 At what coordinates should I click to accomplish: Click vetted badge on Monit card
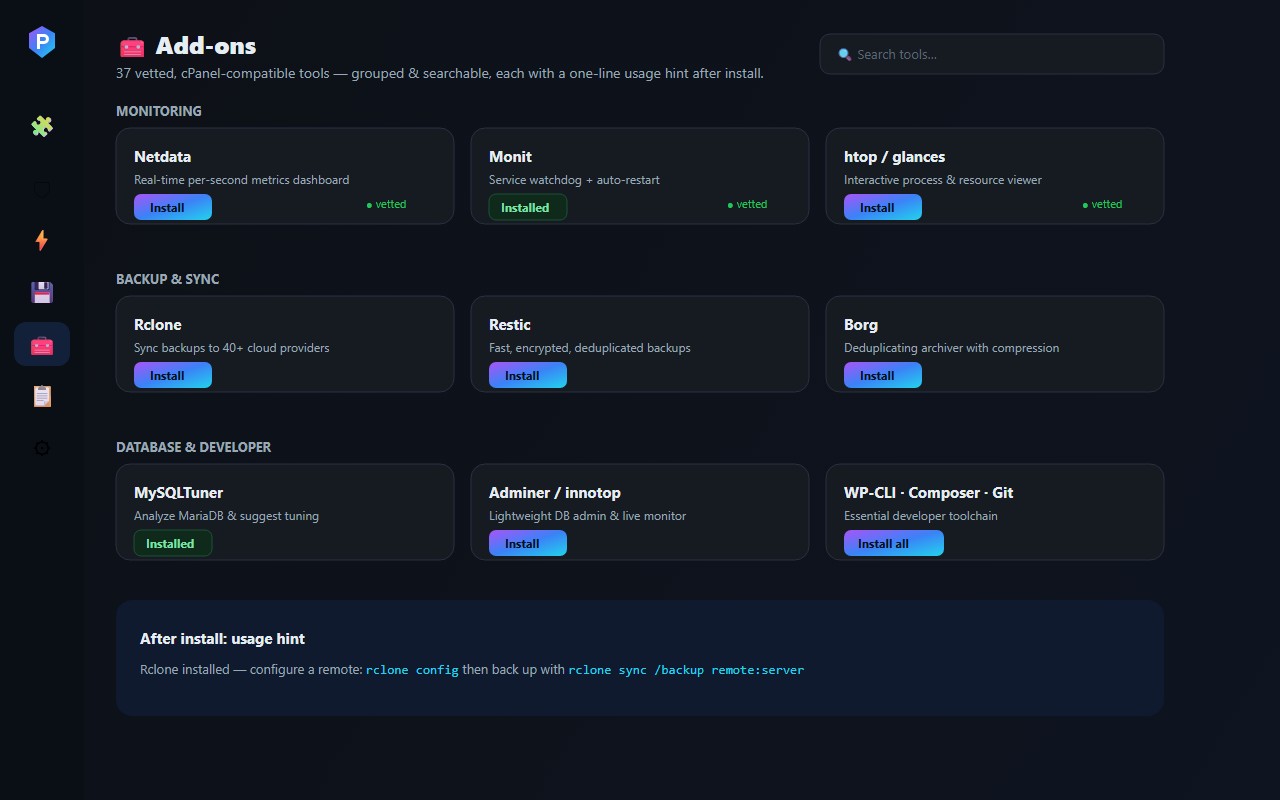click(x=747, y=204)
